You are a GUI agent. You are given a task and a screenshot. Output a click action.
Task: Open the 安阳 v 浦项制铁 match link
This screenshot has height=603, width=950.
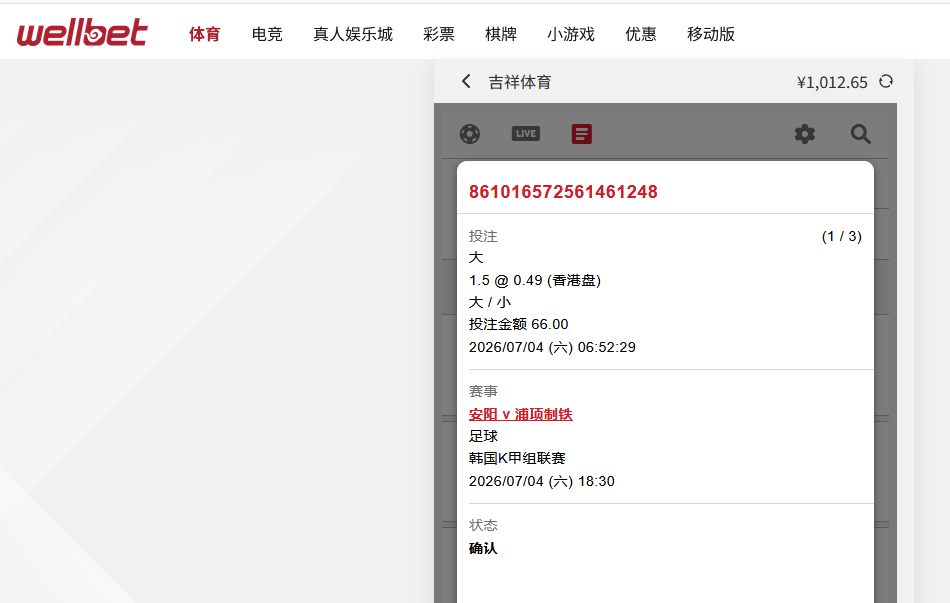tap(520, 415)
